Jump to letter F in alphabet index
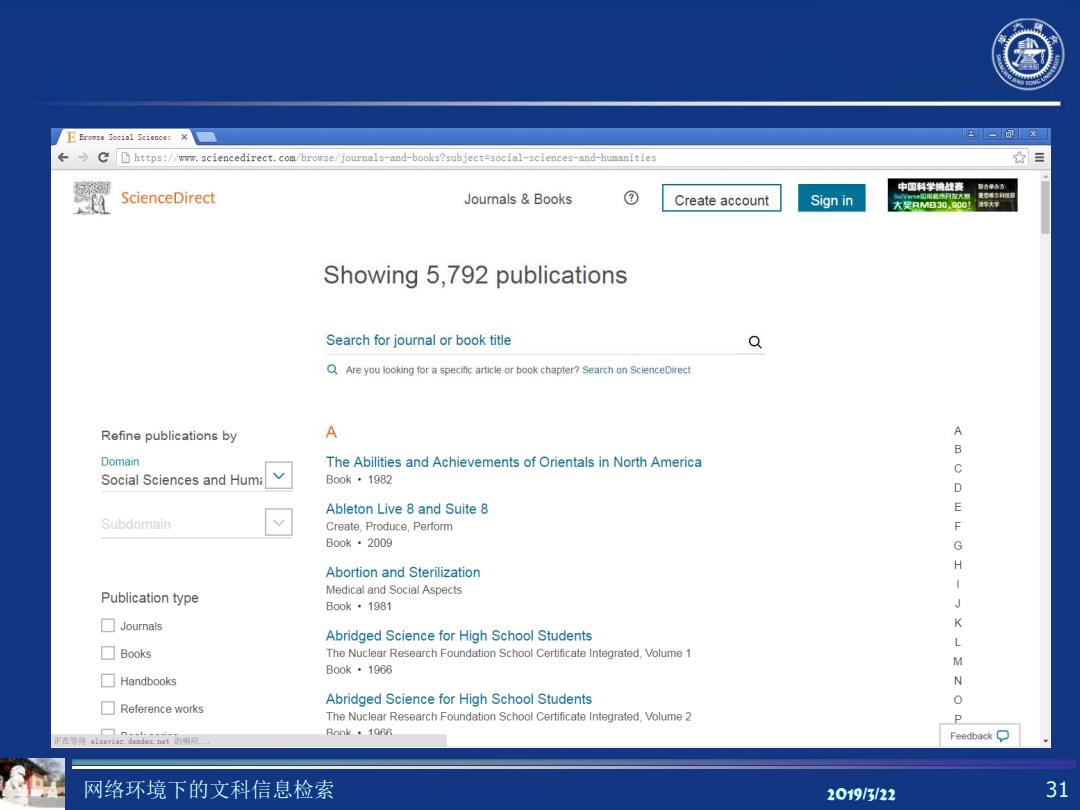The width and height of the screenshot is (1080, 810). coord(957,526)
